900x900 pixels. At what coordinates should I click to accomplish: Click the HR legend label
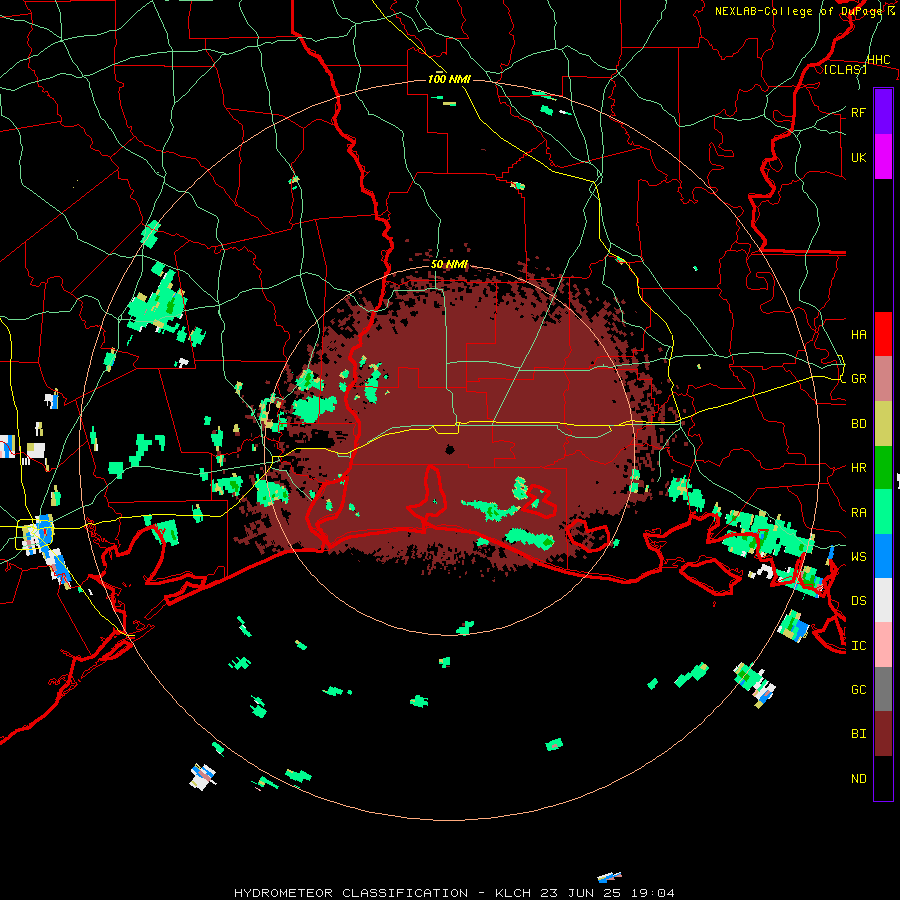(x=858, y=468)
